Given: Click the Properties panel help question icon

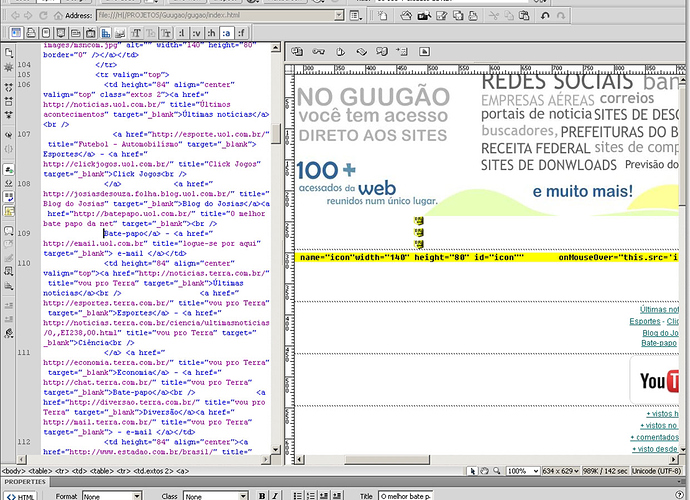Looking at the screenshot, I should pyautogui.click(x=679, y=495).
